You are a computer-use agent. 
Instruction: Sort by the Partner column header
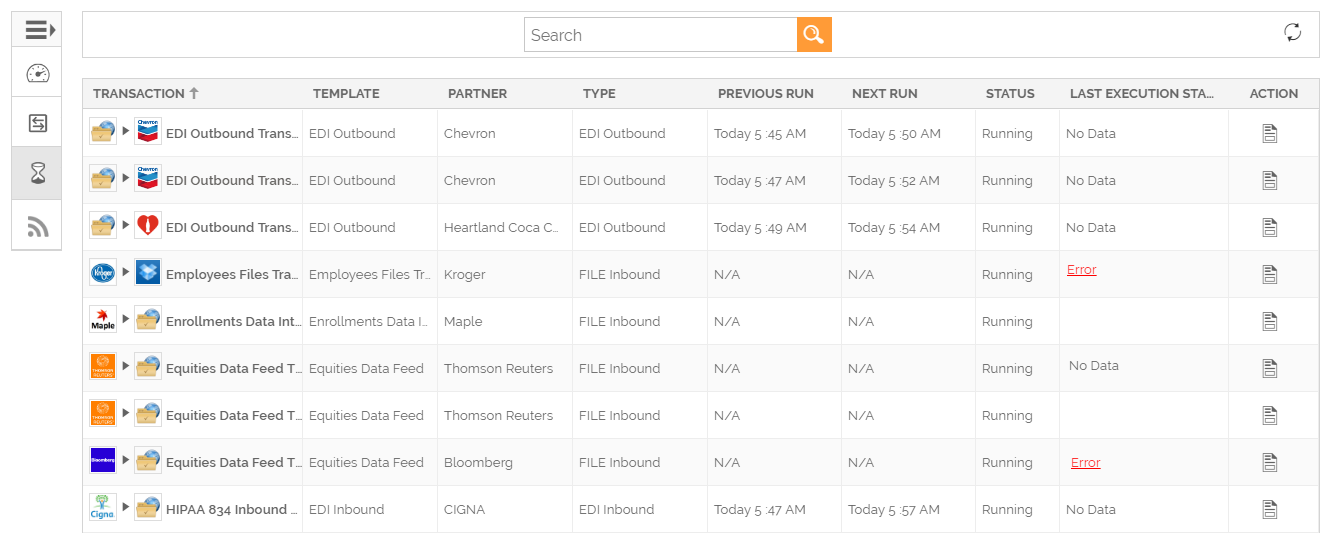(477, 93)
